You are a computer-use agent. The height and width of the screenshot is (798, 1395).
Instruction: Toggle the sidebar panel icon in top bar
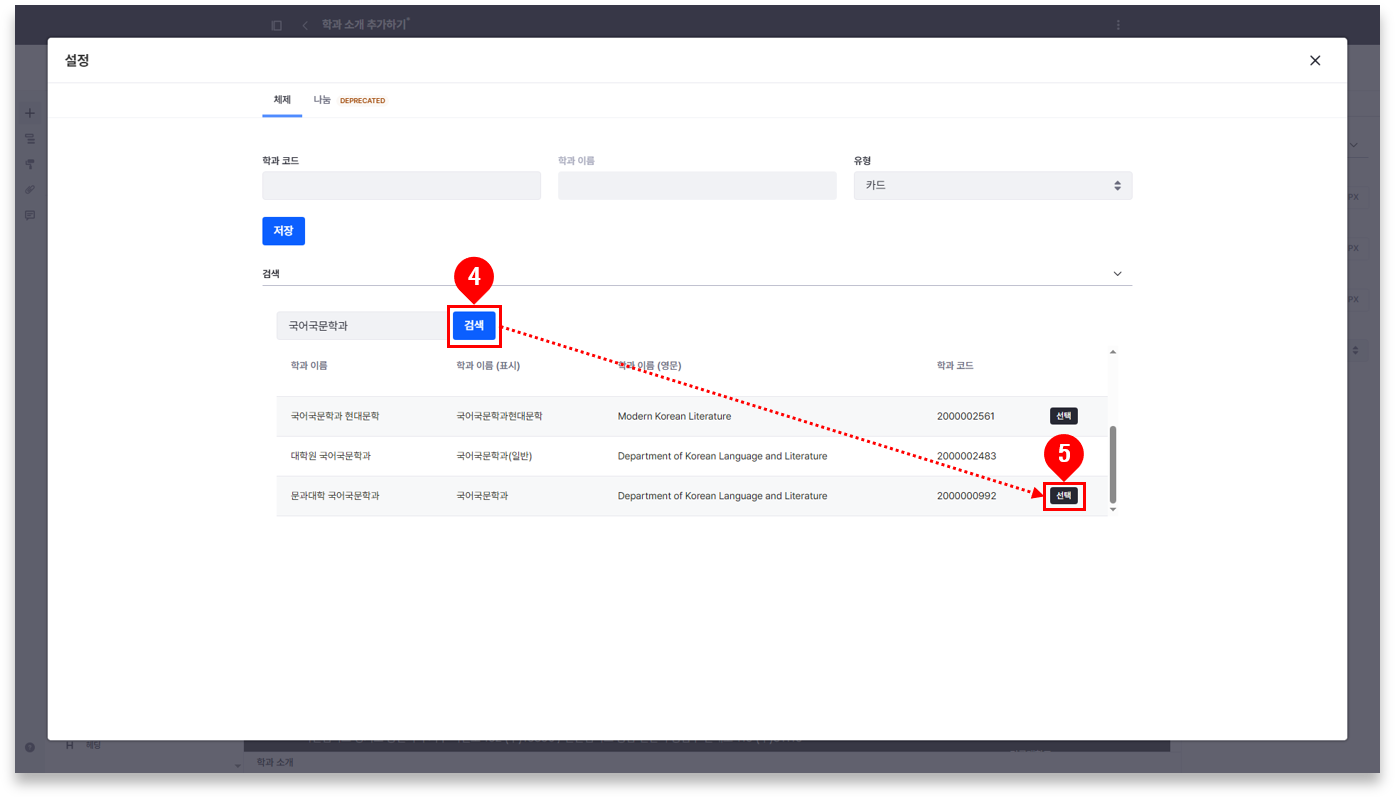[x=277, y=25]
